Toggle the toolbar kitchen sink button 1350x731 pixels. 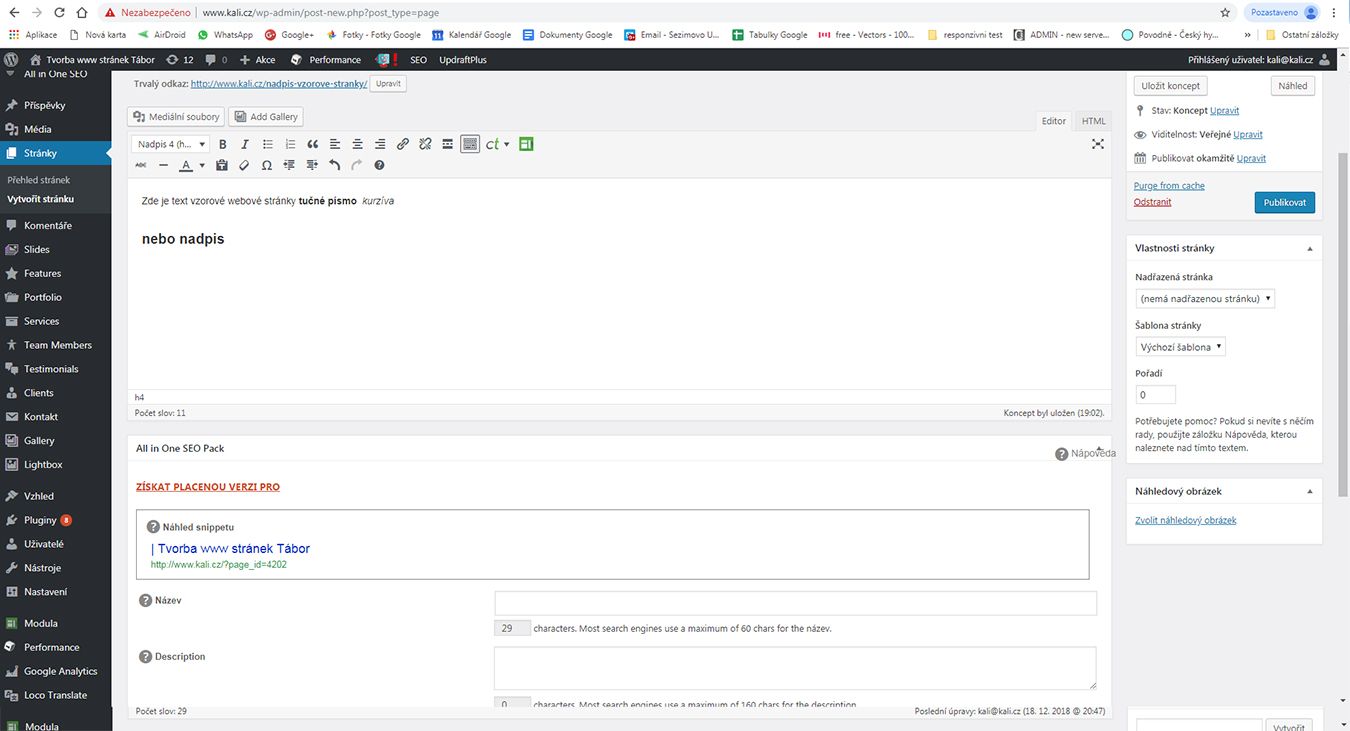tap(470, 144)
